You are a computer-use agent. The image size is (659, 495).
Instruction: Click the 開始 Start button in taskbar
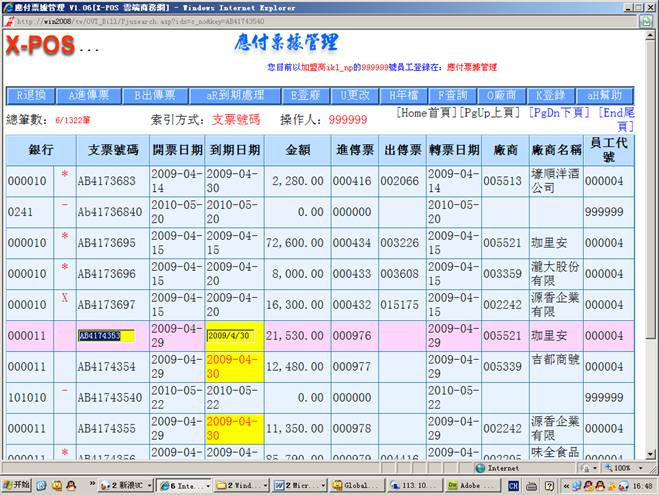pos(19,485)
